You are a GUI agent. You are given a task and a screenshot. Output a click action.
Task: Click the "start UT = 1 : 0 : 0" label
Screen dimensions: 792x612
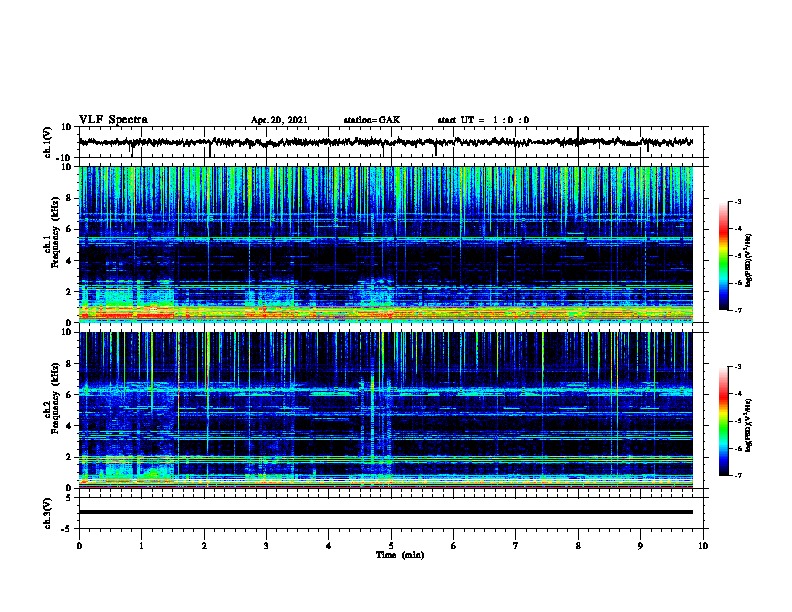483,120
